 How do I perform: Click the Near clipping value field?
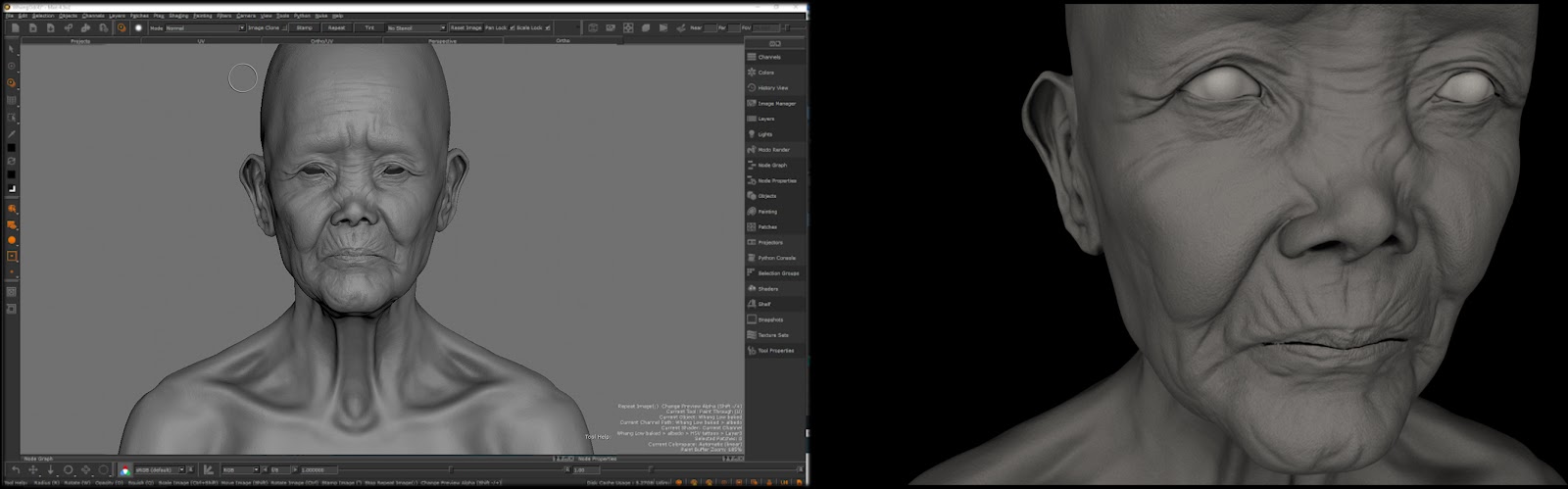(x=710, y=27)
